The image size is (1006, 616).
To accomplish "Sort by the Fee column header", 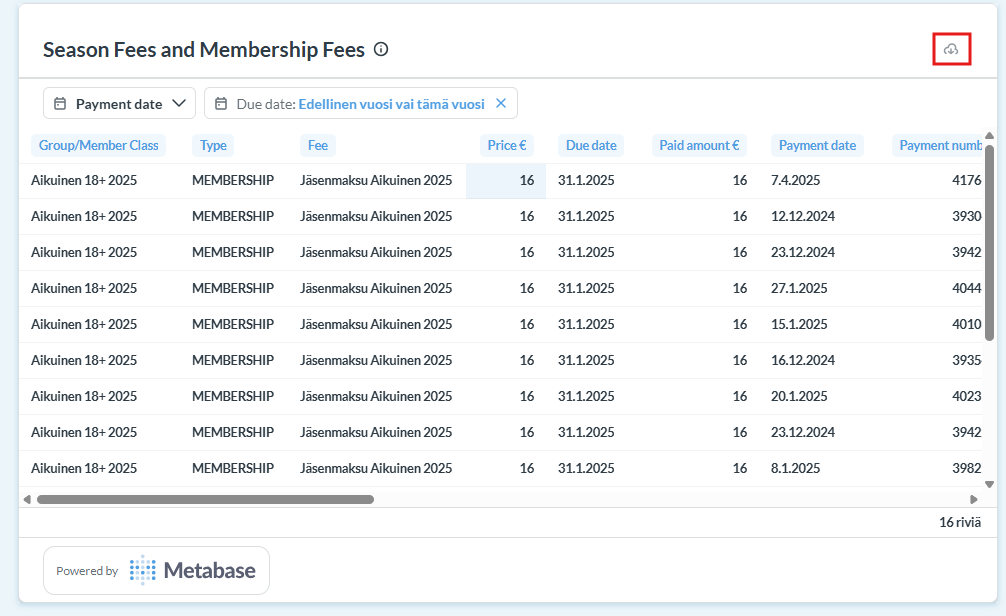I will 318,146.
